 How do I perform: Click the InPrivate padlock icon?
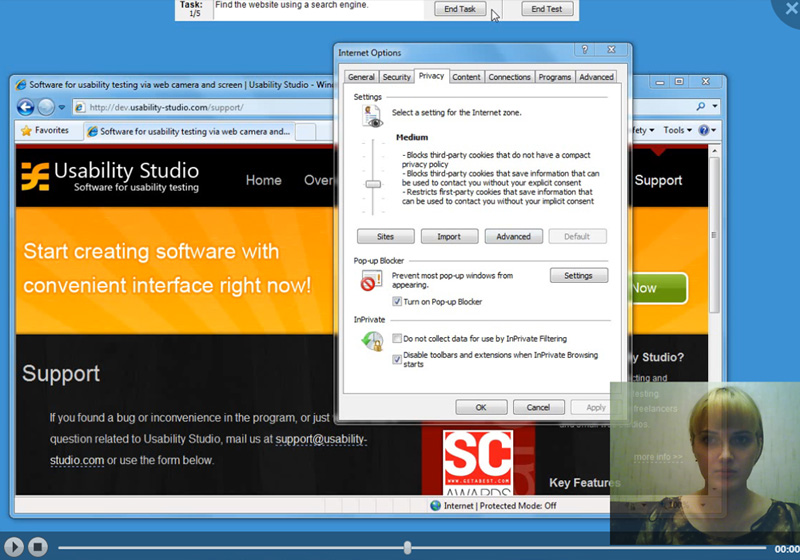click(372, 341)
